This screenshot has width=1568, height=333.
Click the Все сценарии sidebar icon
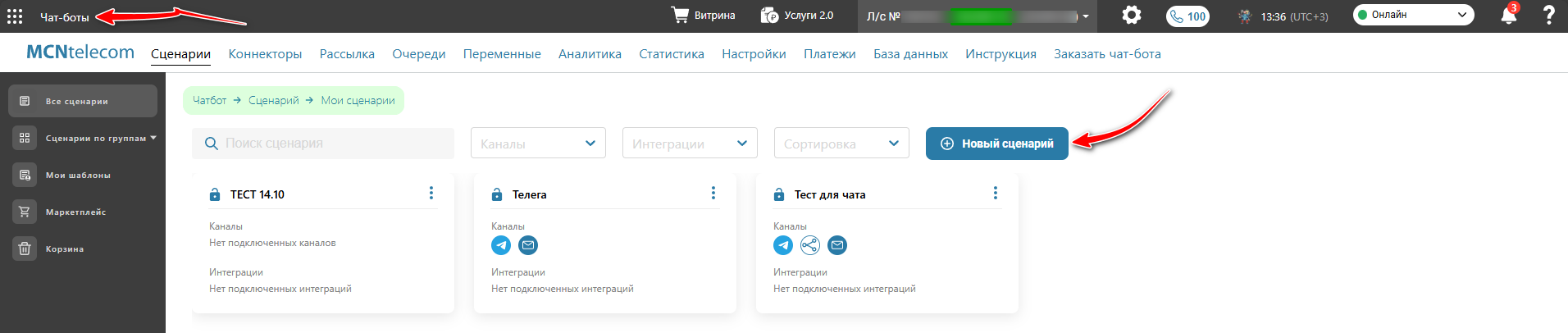(x=25, y=101)
